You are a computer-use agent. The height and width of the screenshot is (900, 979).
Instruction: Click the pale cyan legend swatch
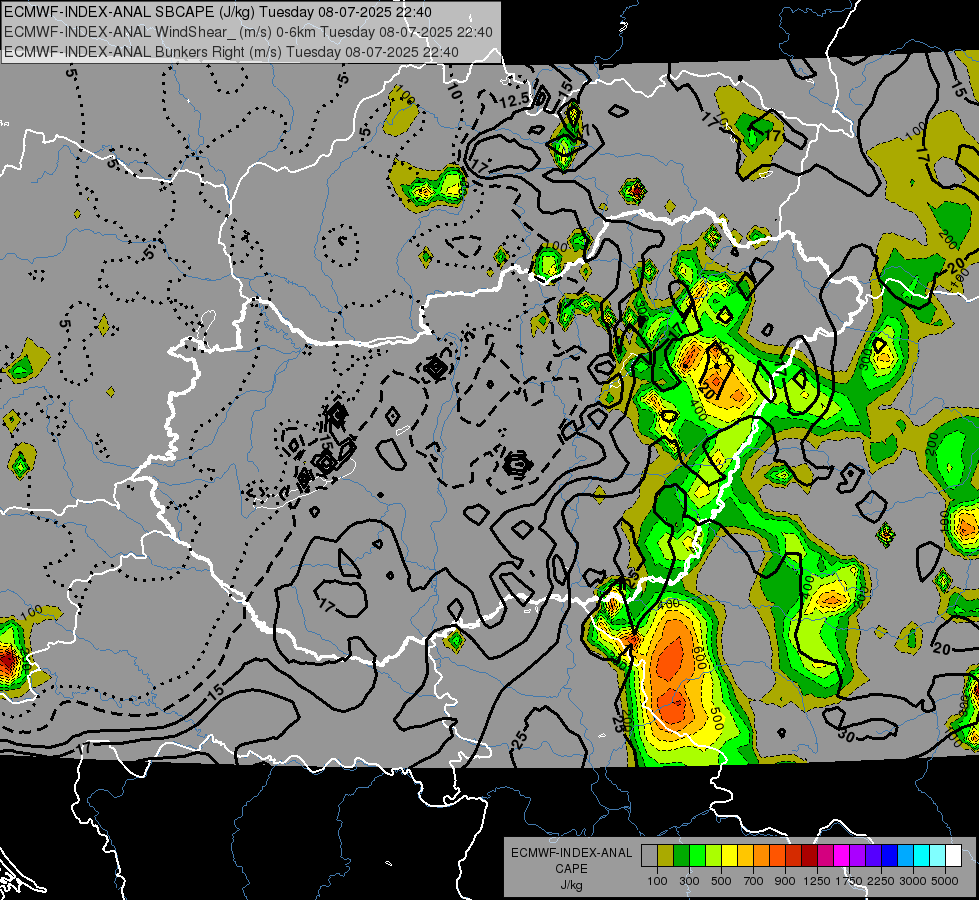click(x=938, y=856)
